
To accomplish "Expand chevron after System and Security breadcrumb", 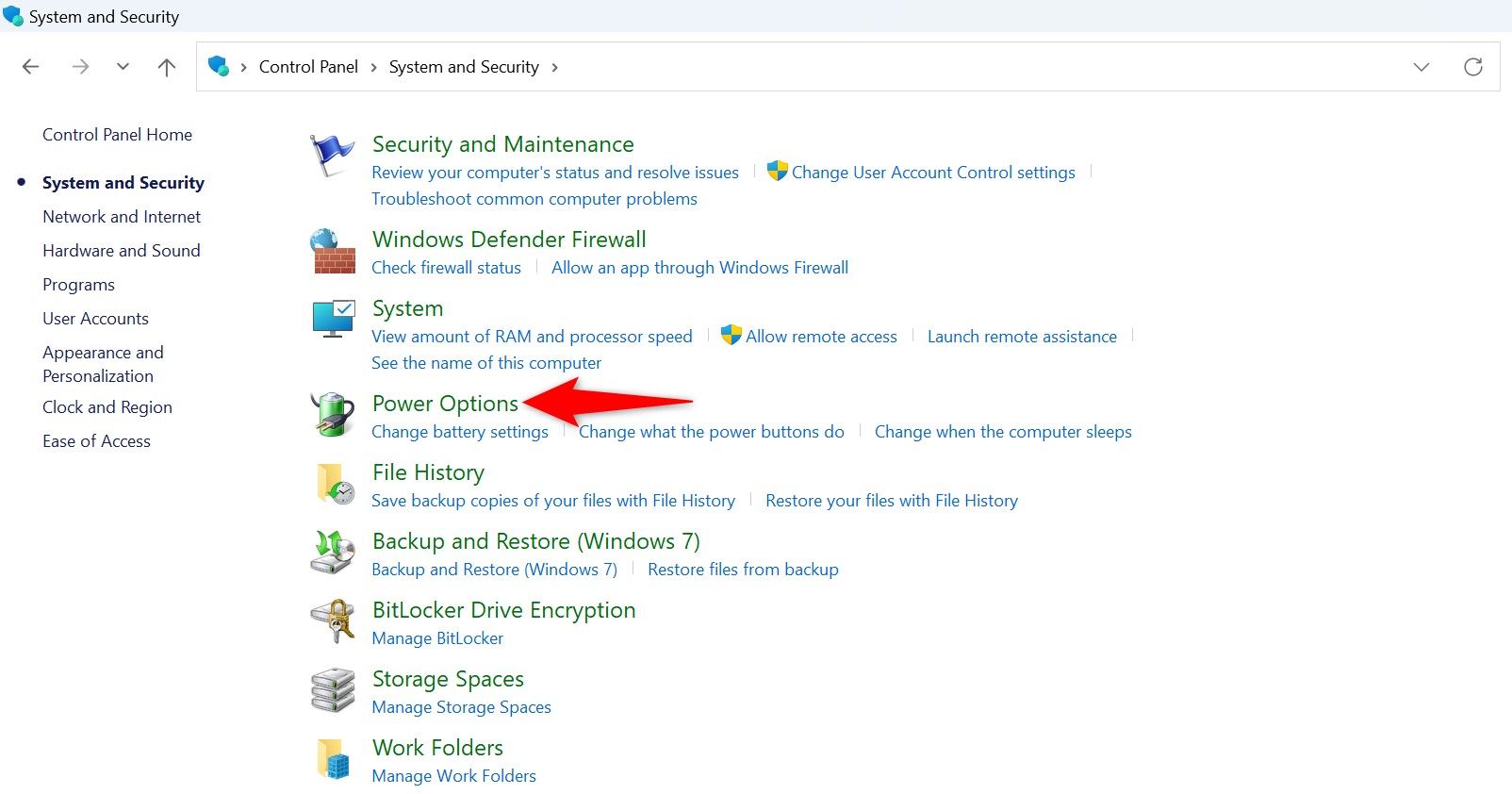I will click(555, 68).
